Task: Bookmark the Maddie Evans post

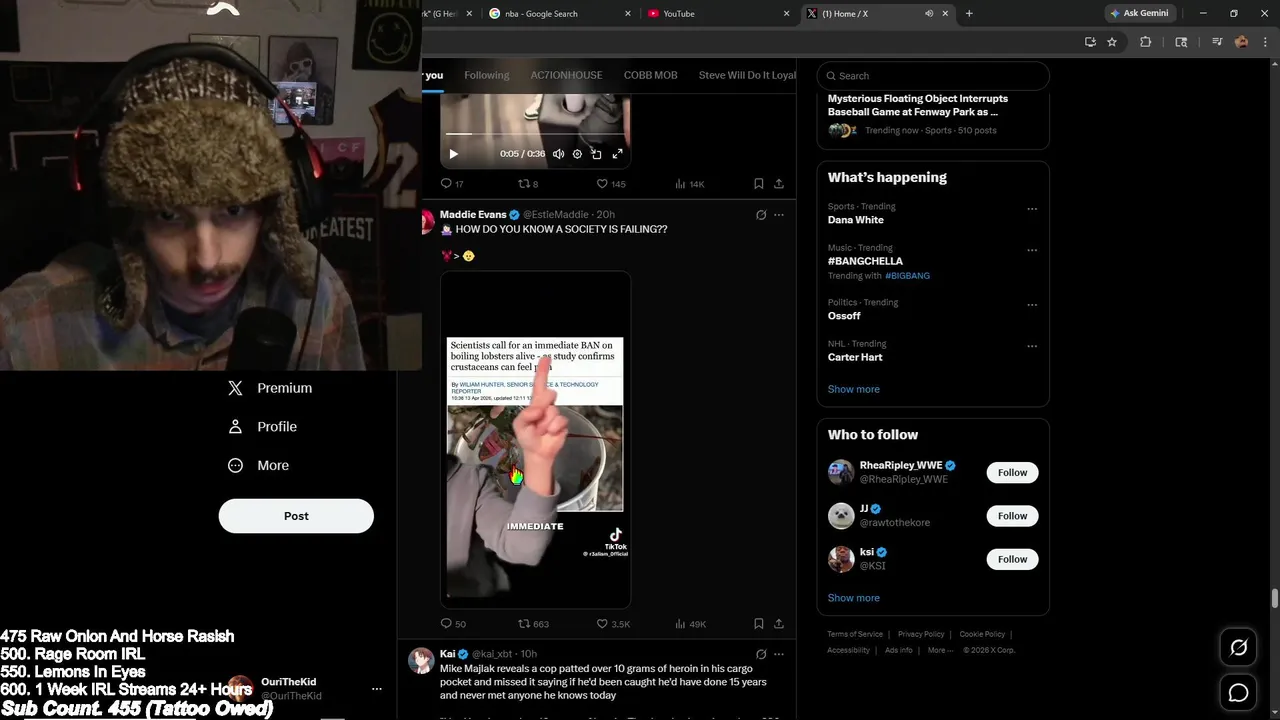Action: (758, 624)
